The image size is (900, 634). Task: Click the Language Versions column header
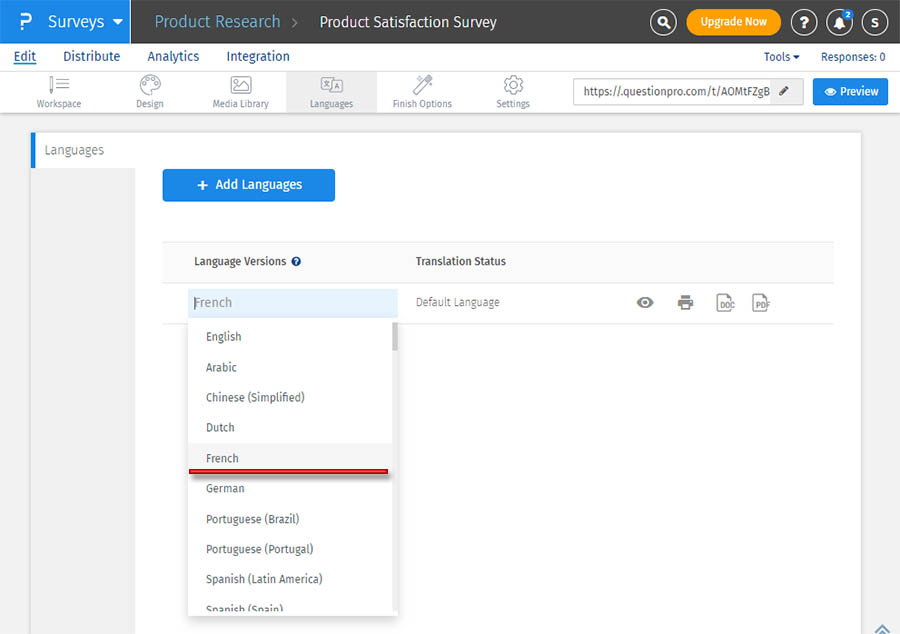coord(240,262)
